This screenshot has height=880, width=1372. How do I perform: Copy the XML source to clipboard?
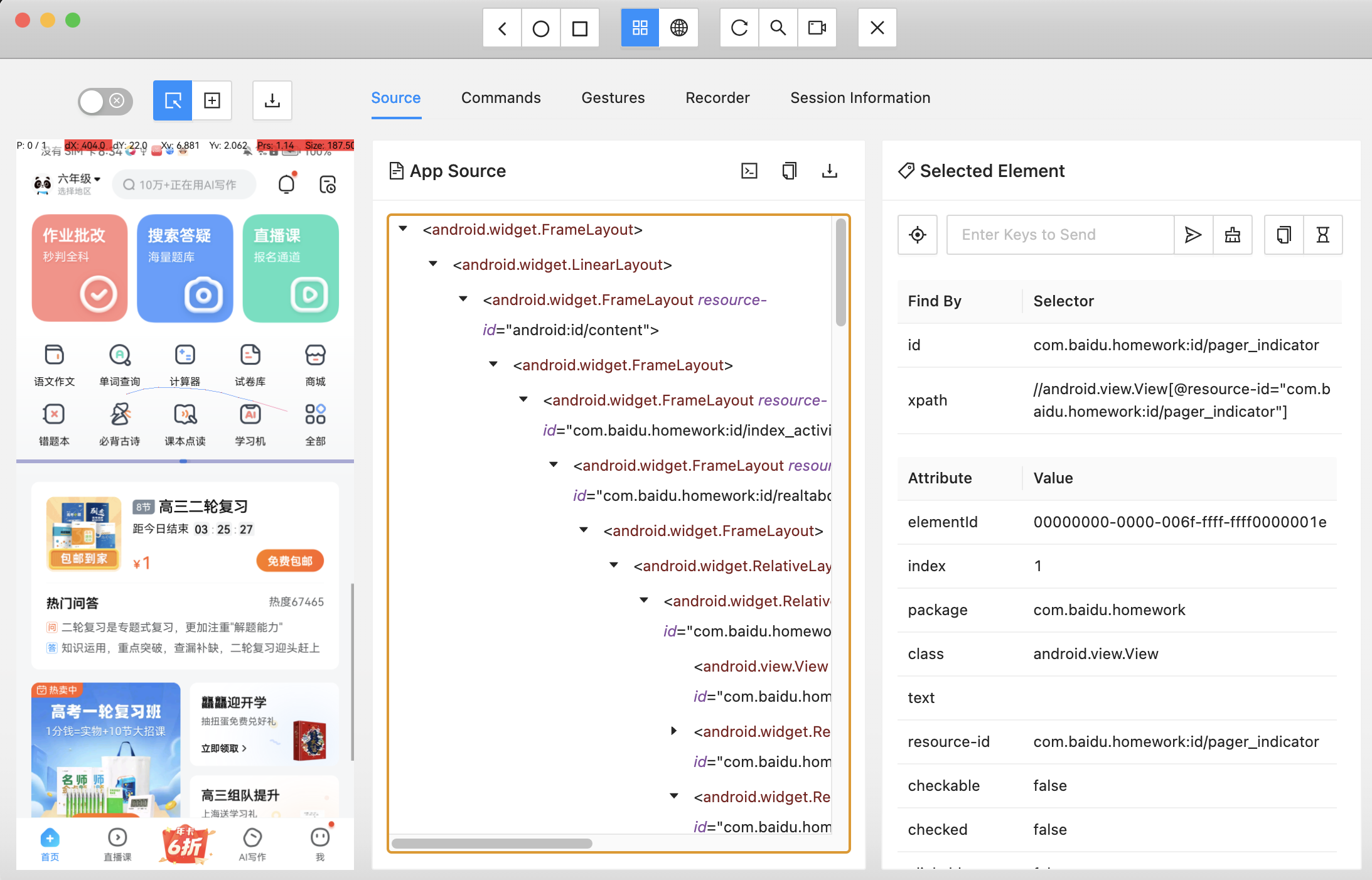click(x=788, y=170)
